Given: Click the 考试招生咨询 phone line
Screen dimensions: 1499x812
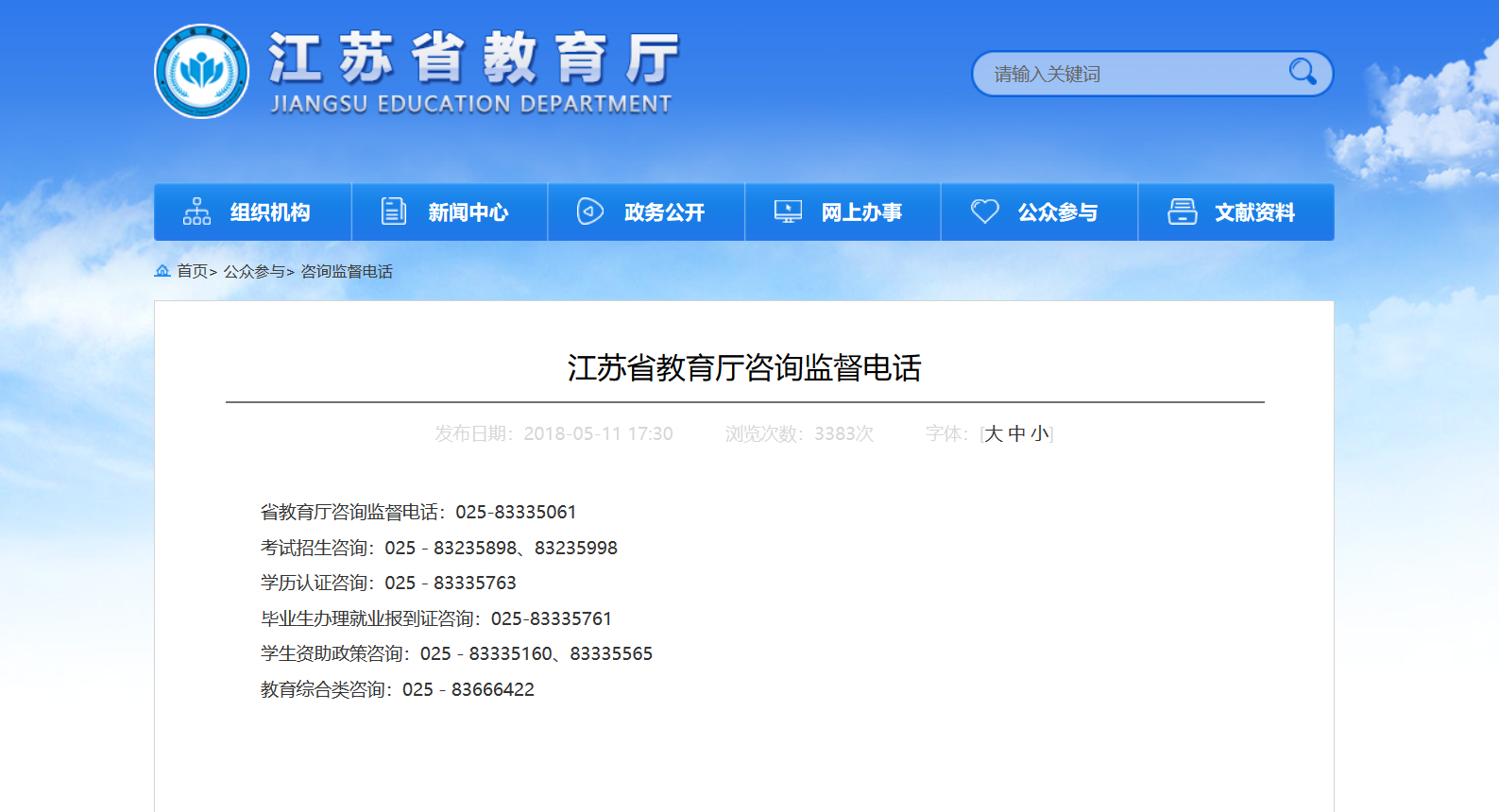Looking at the screenshot, I should pyautogui.click(x=439, y=548).
